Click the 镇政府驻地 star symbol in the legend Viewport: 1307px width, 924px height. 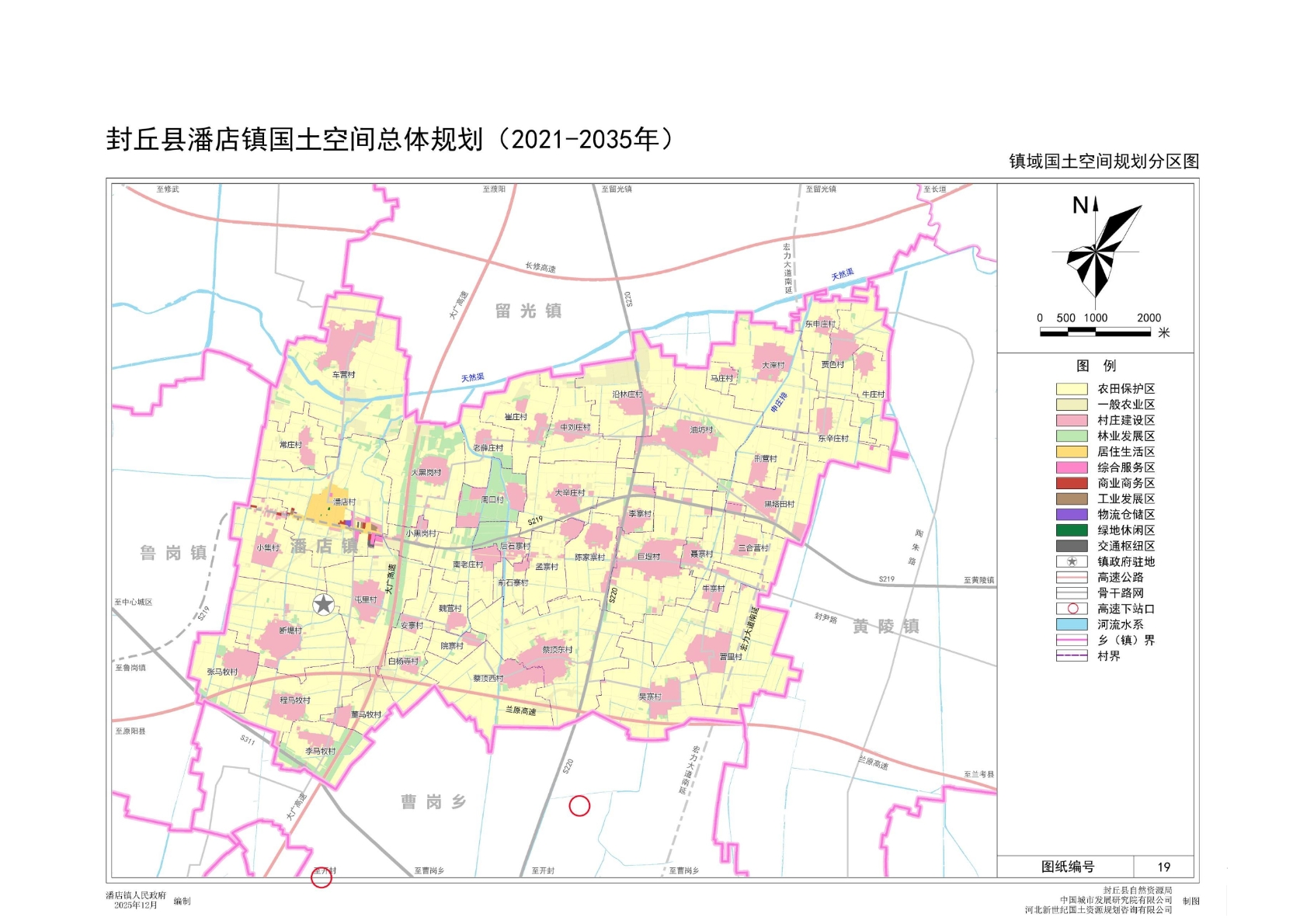[x=1072, y=561]
